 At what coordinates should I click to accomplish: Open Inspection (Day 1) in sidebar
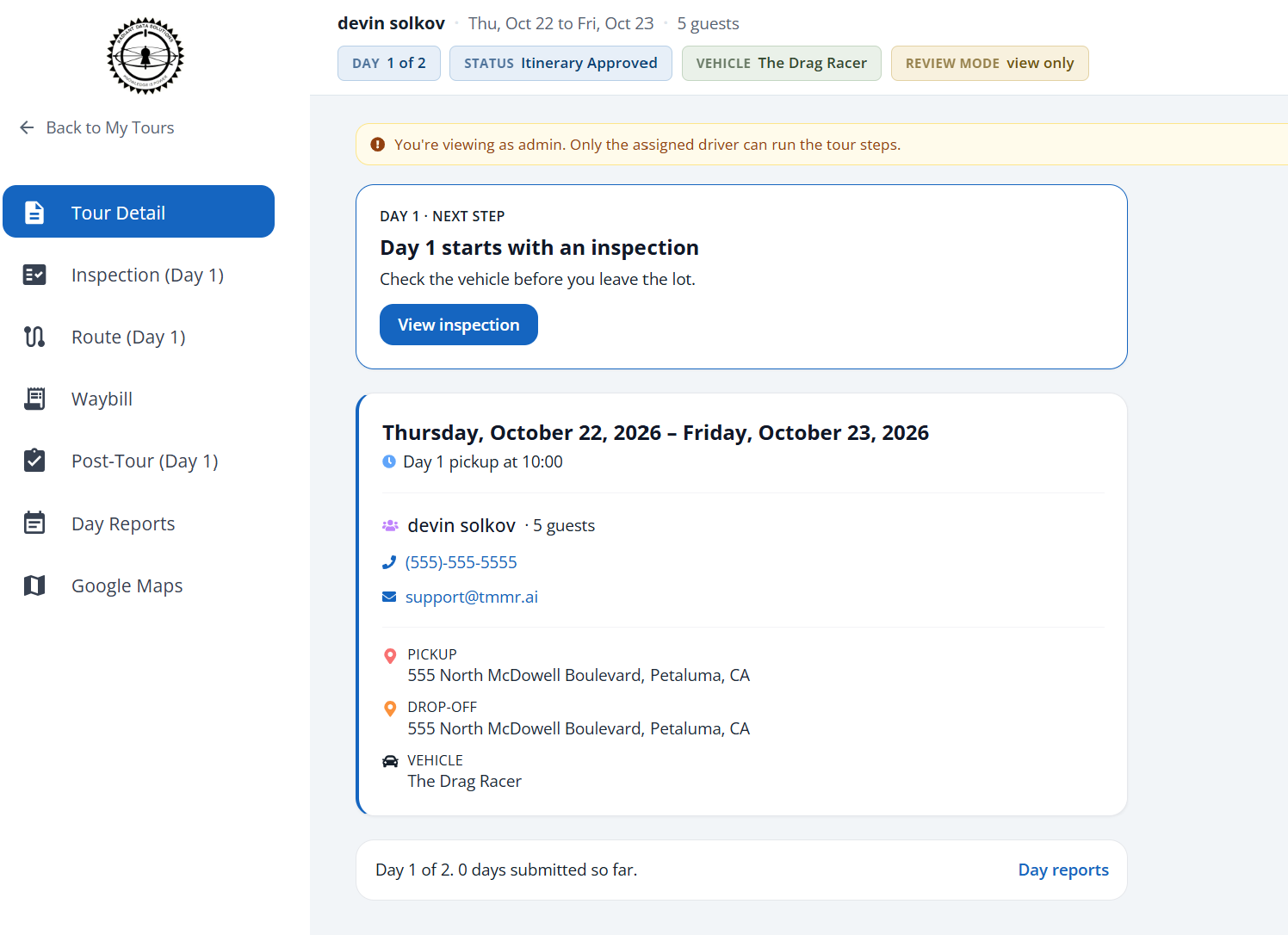(139, 275)
